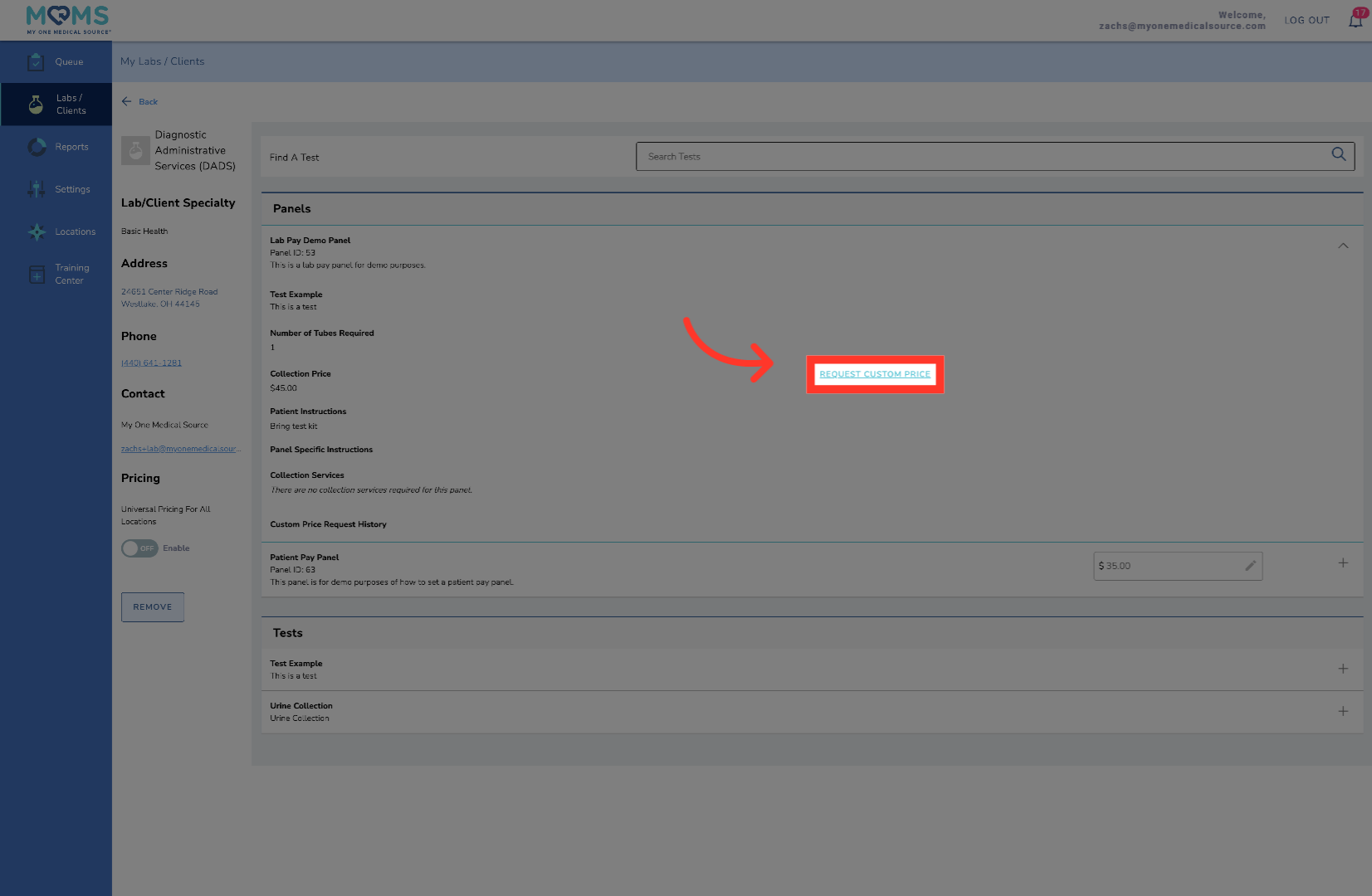Expand the Test Example row under Tests
The width and height of the screenshot is (1372, 896).
coord(1342,669)
